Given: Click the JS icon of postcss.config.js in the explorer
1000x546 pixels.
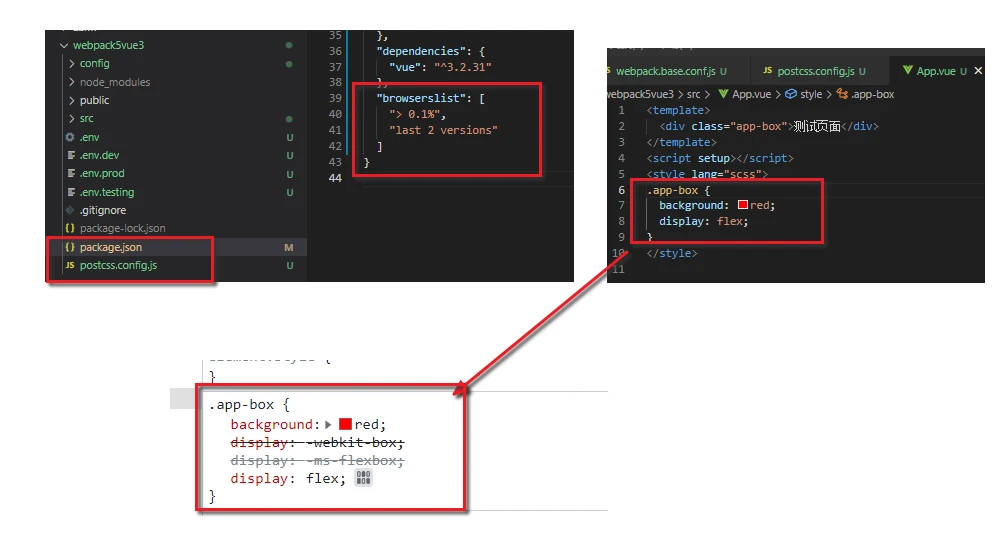Looking at the screenshot, I should coord(70,265).
